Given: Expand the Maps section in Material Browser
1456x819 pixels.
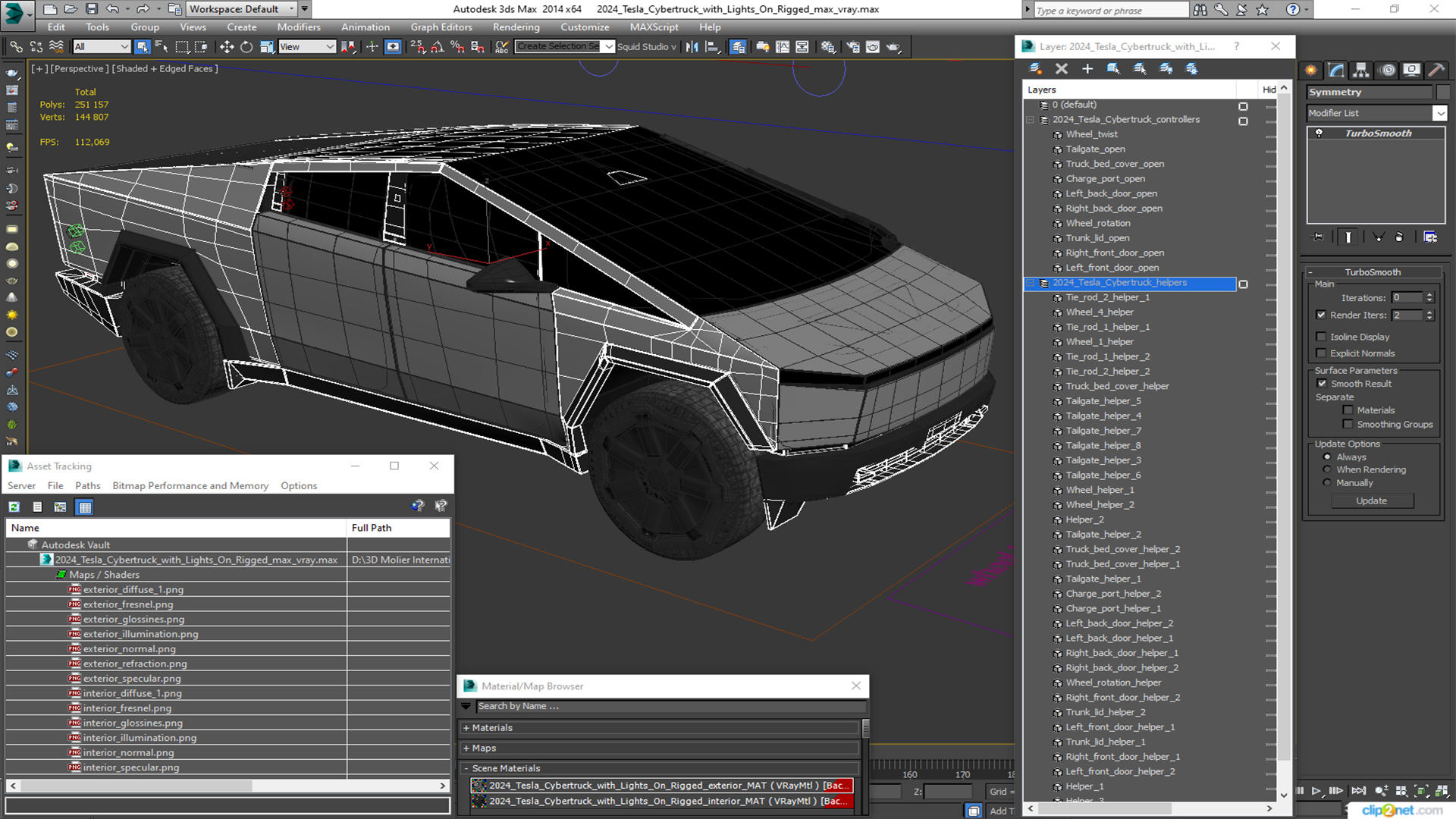Looking at the screenshot, I should click(x=466, y=748).
